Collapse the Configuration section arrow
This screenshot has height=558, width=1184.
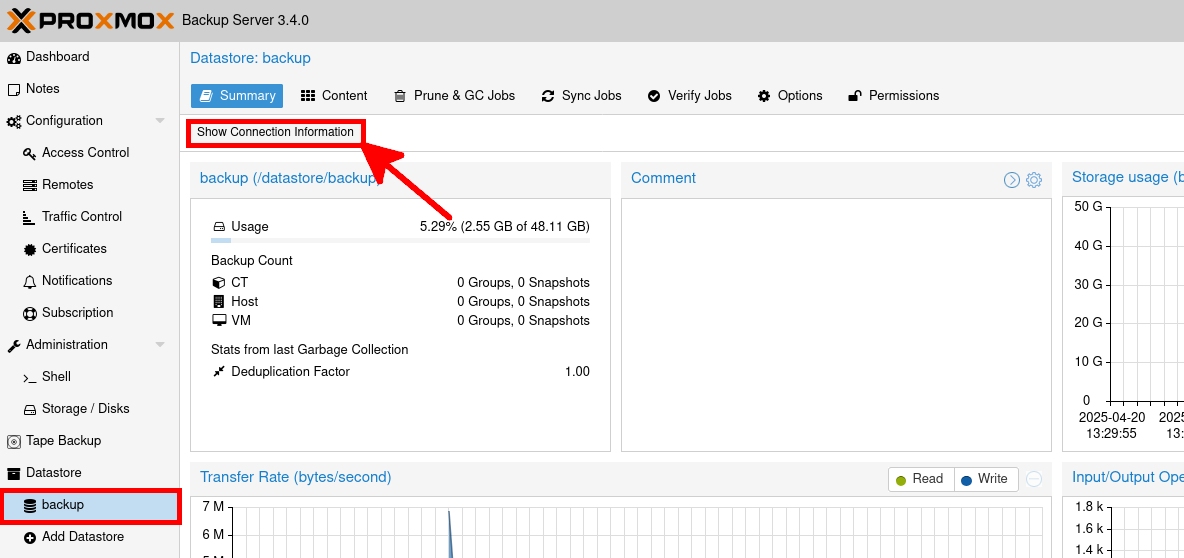(x=160, y=121)
